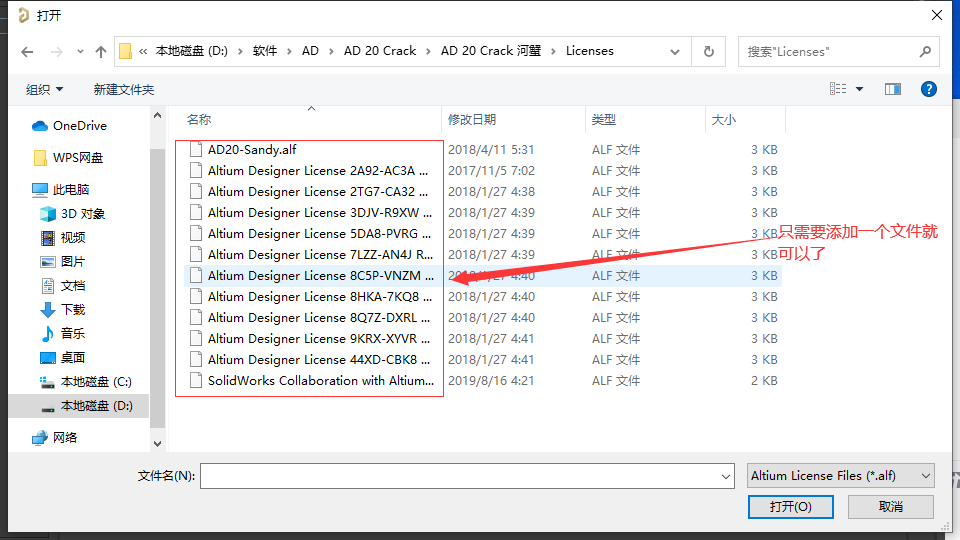The width and height of the screenshot is (960, 540).
Task: Refresh the Licenses folder view
Action: click(x=708, y=51)
